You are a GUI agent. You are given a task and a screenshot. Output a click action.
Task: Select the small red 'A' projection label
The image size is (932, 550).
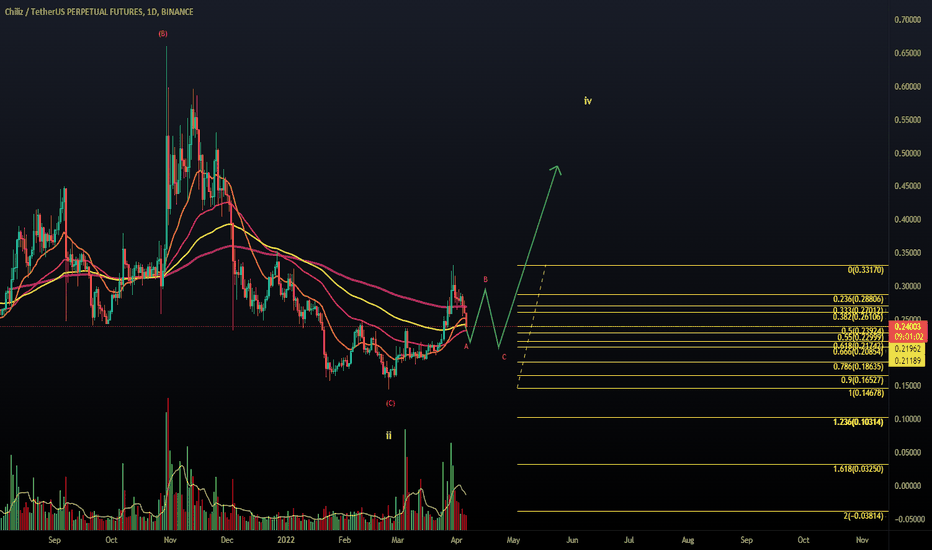(x=466, y=346)
